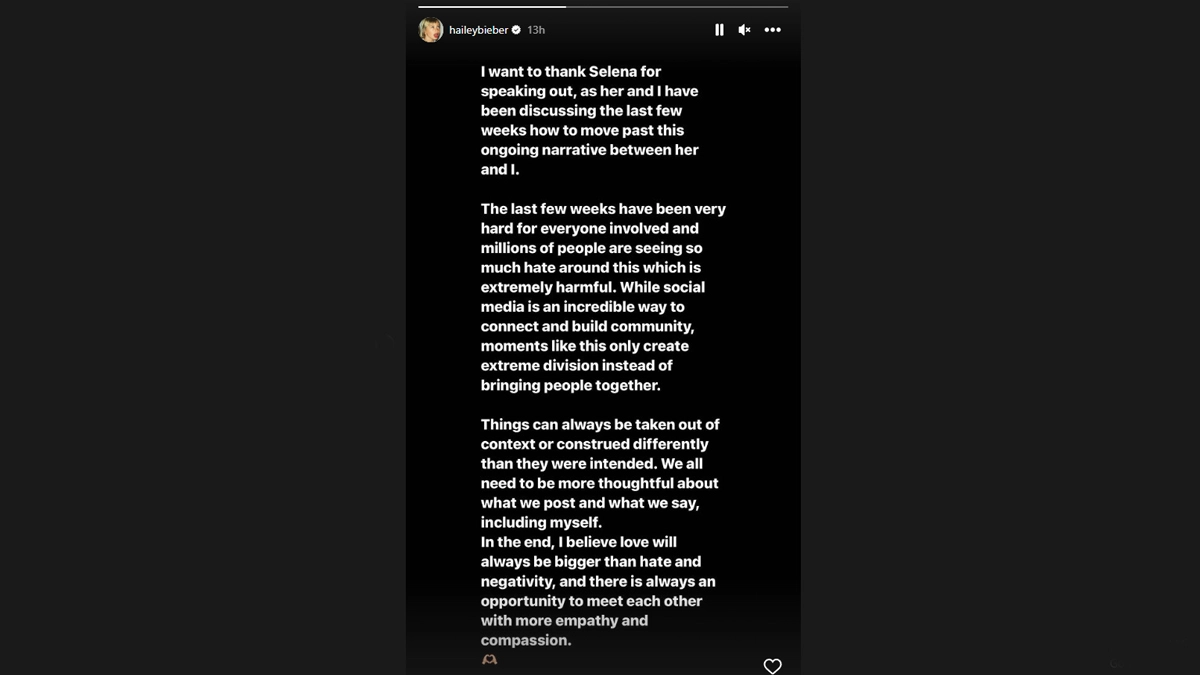Image resolution: width=1200 pixels, height=675 pixels.
Task: Open the three-dot more options menu
Action: 772,30
